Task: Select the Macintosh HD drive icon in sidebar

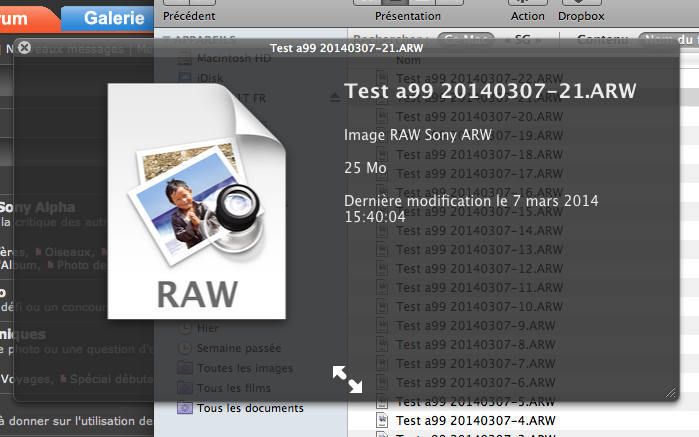Action: (x=185, y=58)
